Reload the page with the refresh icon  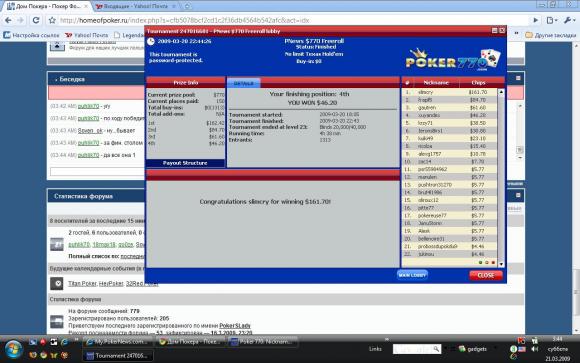36,20
